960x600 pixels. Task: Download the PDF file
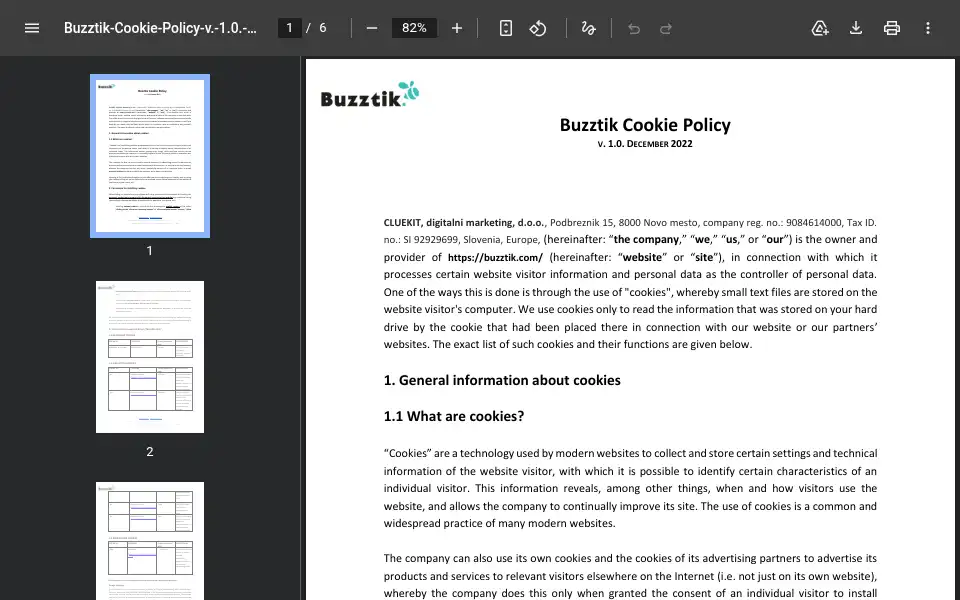click(856, 28)
